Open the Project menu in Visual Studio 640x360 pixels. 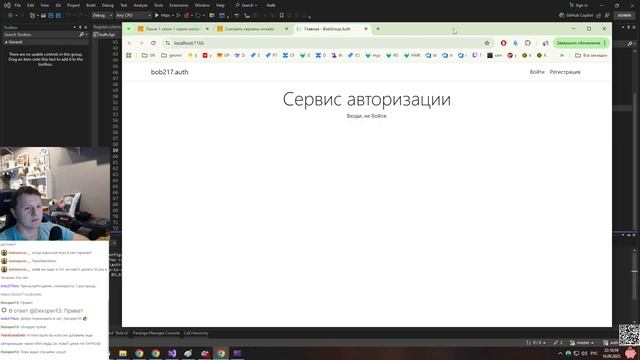pos(73,5)
